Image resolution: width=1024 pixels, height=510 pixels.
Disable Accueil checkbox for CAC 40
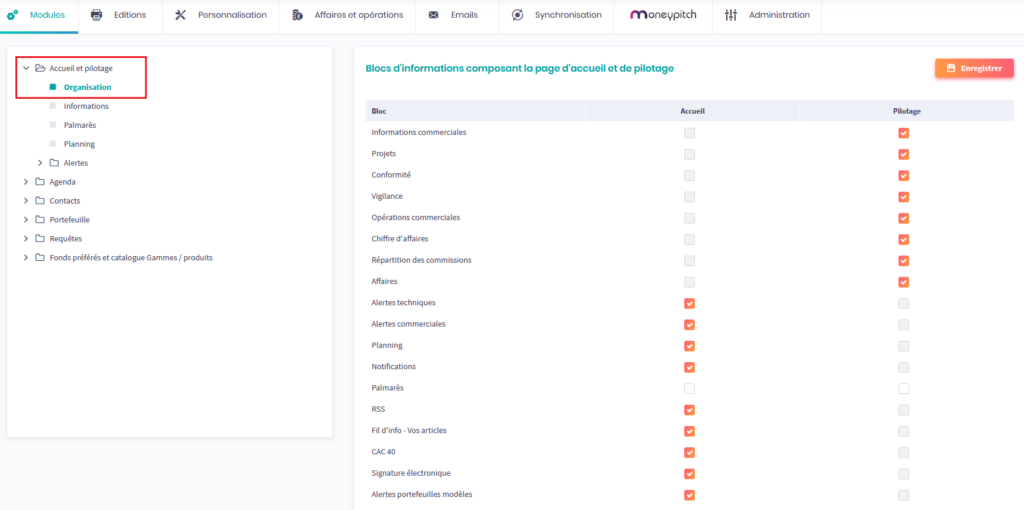point(689,452)
